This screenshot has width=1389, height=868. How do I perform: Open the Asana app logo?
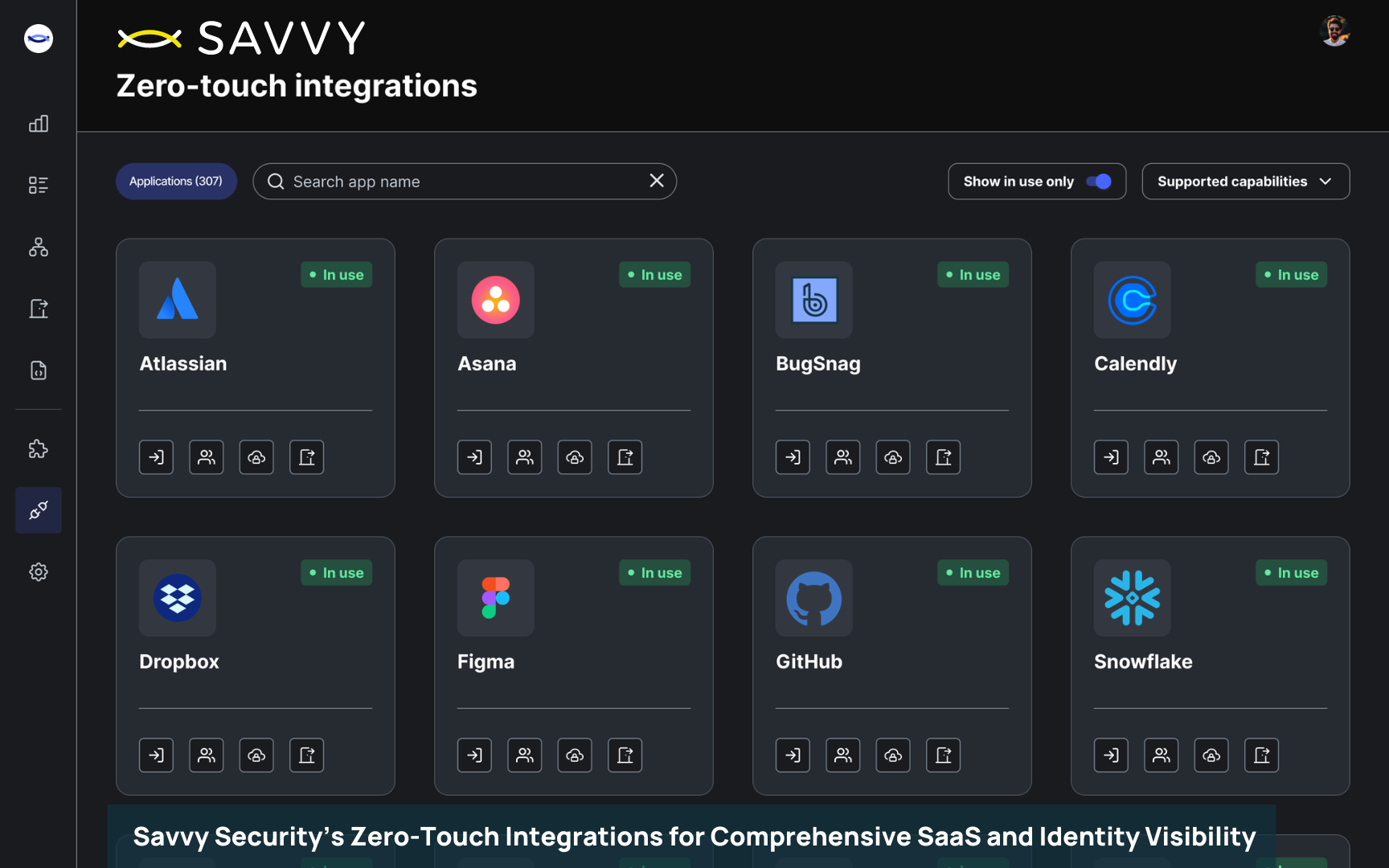pos(496,300)
